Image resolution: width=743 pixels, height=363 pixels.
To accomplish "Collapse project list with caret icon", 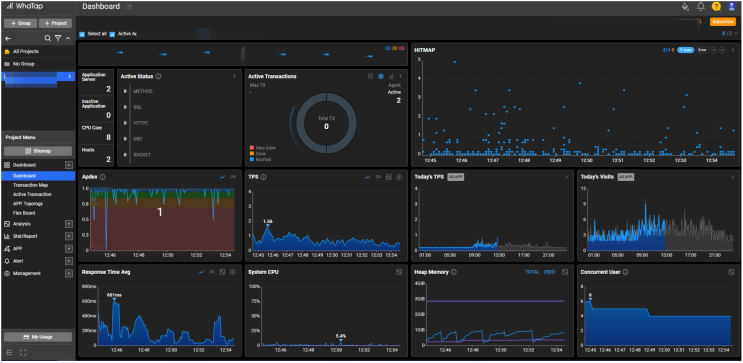I will [x=68, y=38].
